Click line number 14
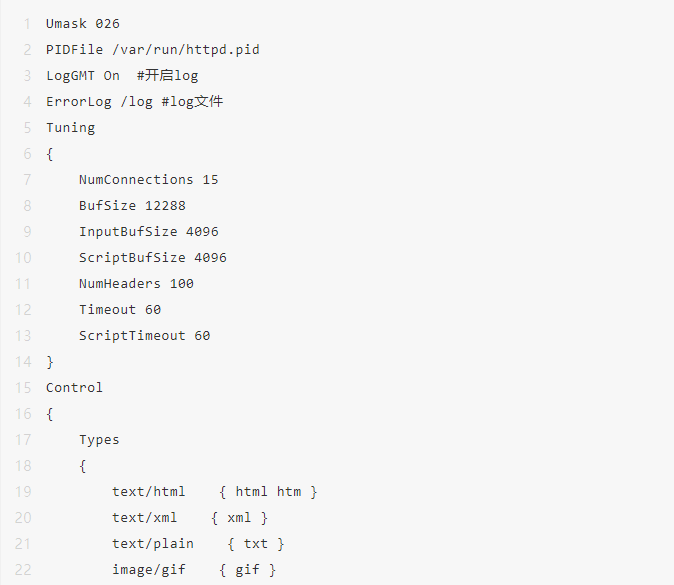Screen dimensions: 674x585 tap(23, 361)
